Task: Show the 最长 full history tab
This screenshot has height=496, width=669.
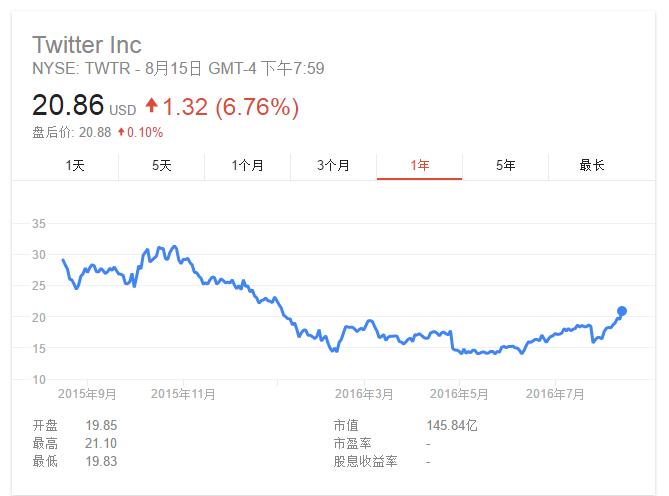Action: [x=592, y=165]
